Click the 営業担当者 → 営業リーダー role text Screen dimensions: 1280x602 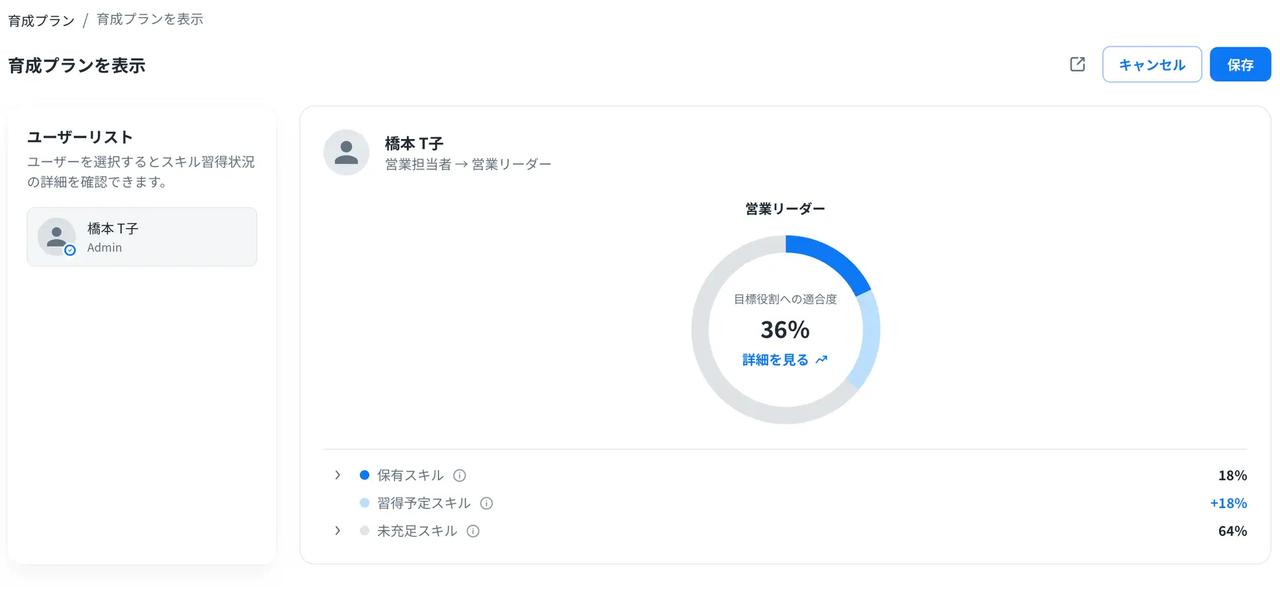(468, 164)
